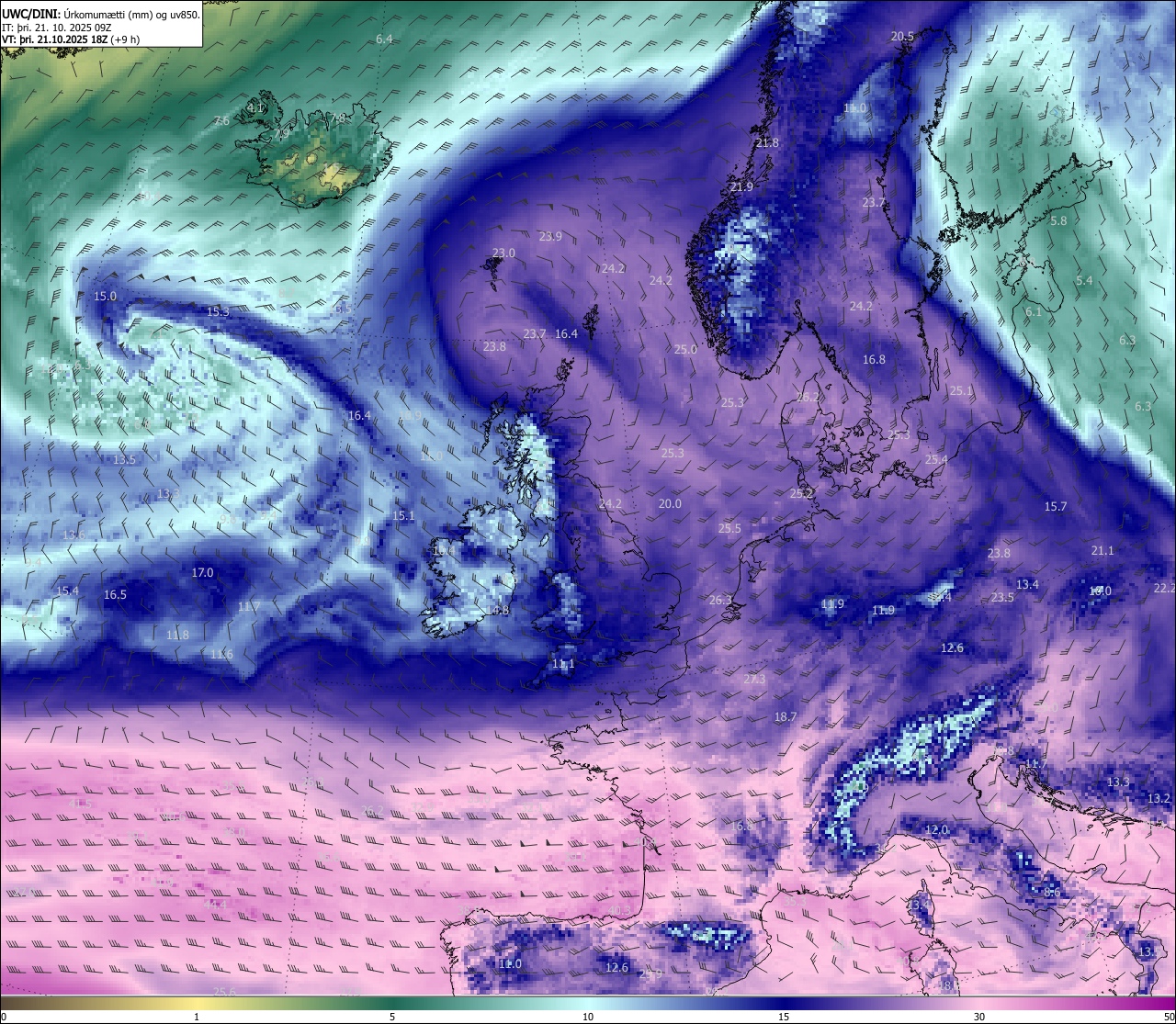This screenshot has height=1024, width=1176.
Task: Click the colorbar tick label '10'
Action: point(588,1017)
